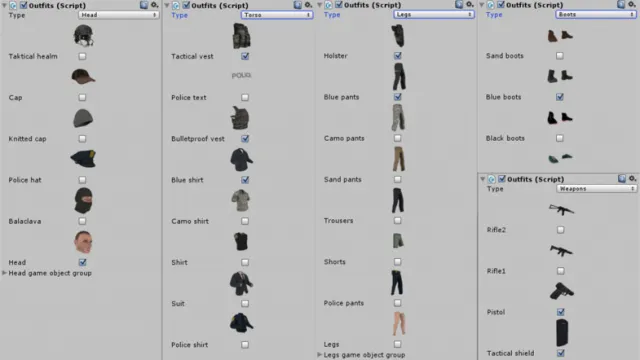The image size is (640, 360).
Task: Click the Black boots thumbnail
Action: point(560,118)
